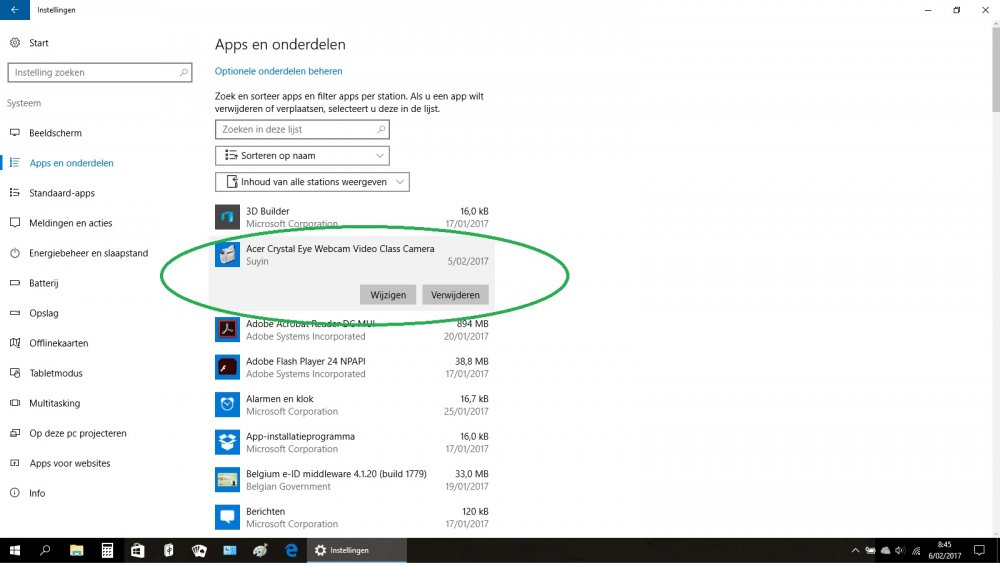Open 'Apps voor websites' in the sidebar
This screenshot has height=566, width=1000.
70,463
